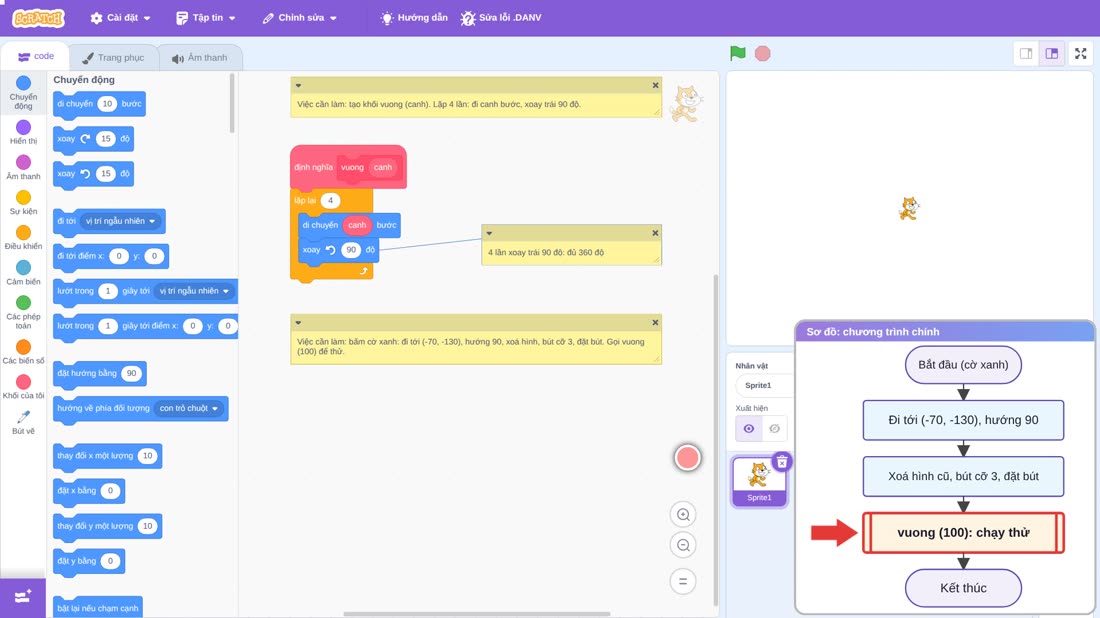The image size is (1100, 618).
Task: Click the green flag to run
Action: (737, 53)
